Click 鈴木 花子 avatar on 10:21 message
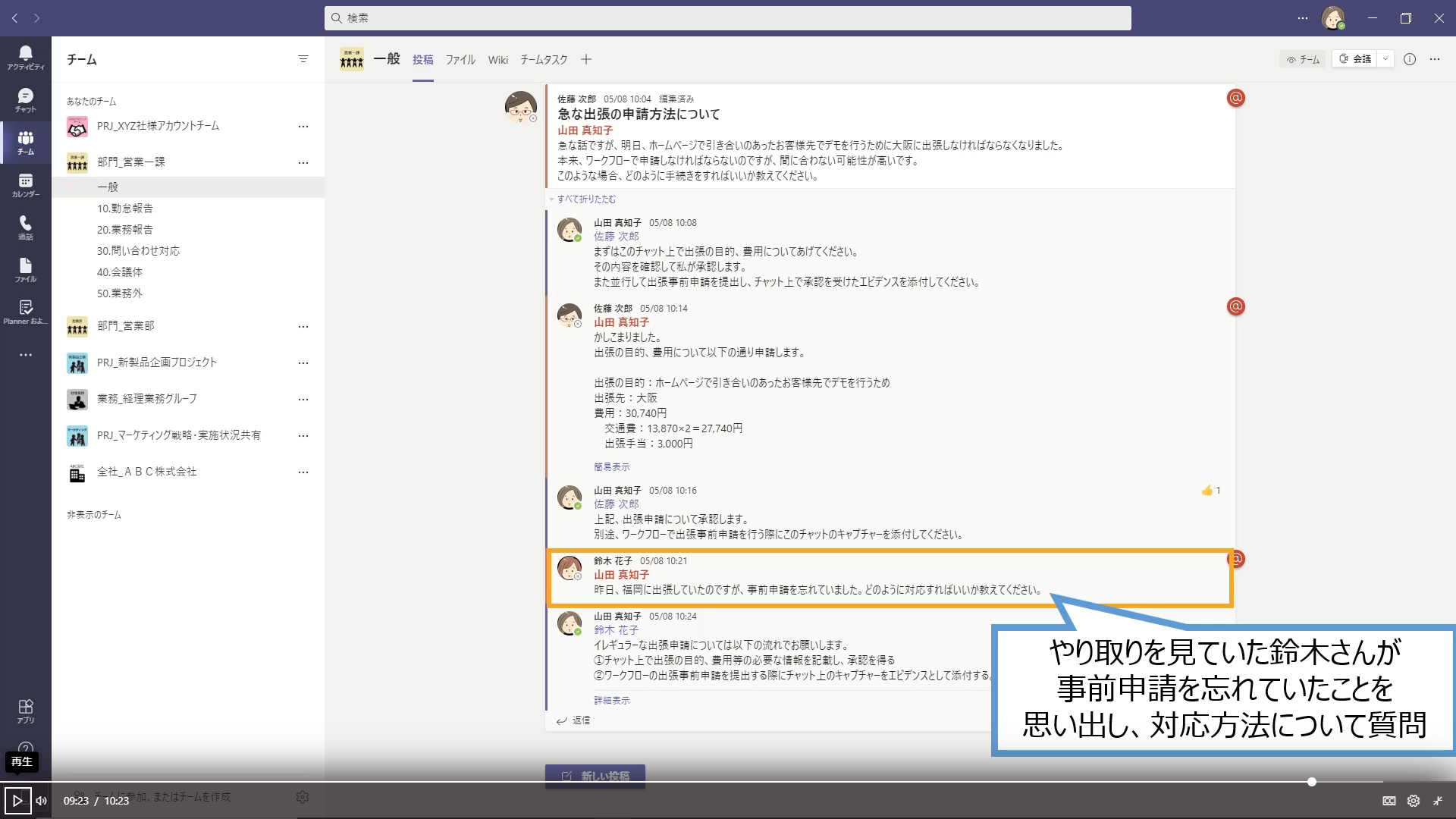Image resolution: width=1456 pixels, height=819 pixels. 570,568
